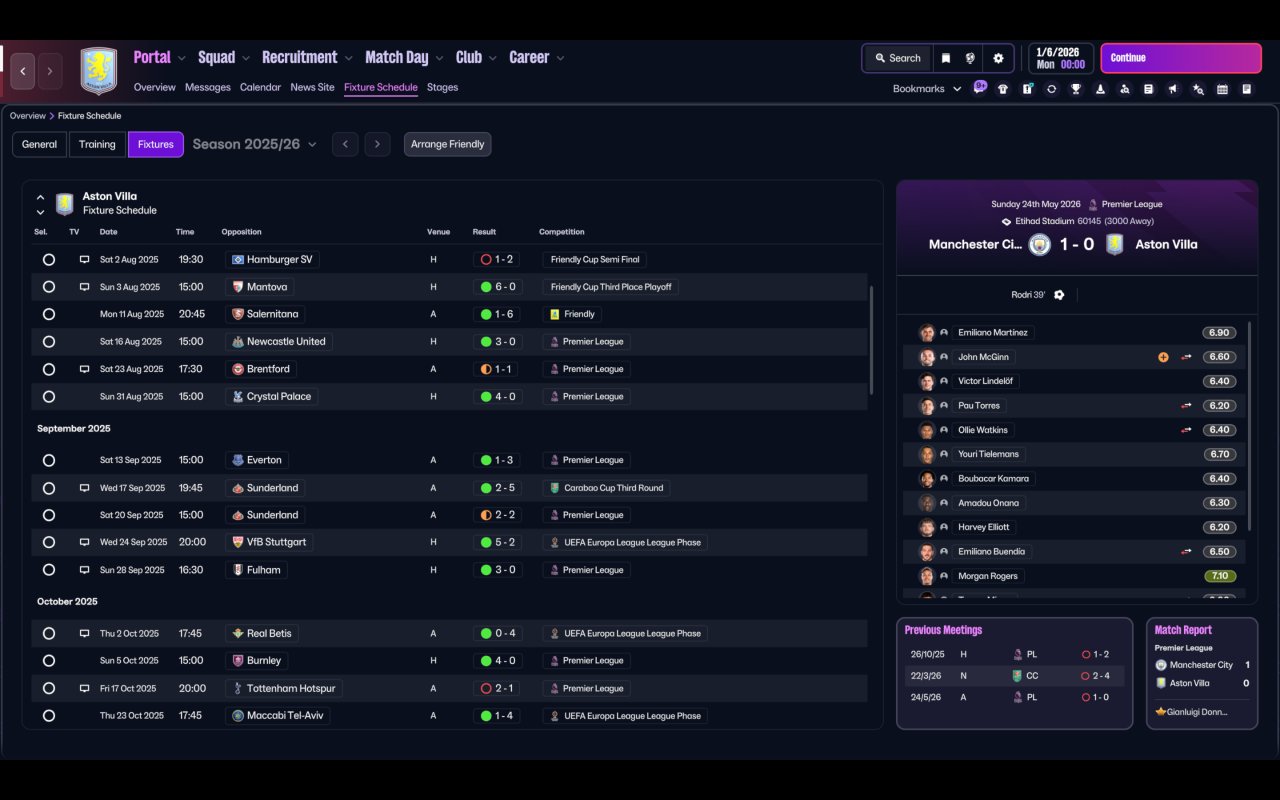Click the TV icon for VfB Stuttgart match

(85, 542)
